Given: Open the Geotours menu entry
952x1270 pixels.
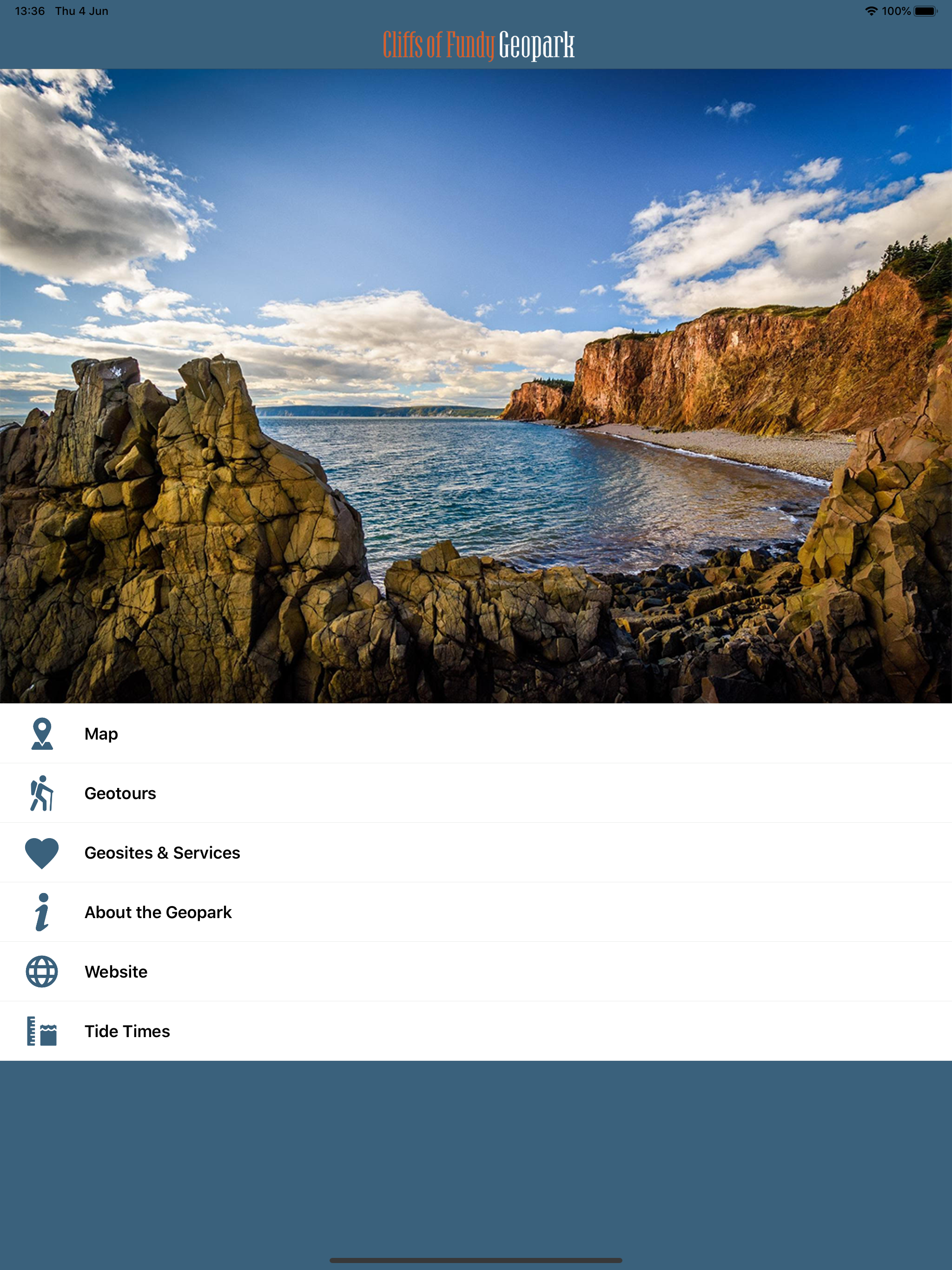Looking at the screenshot, I should [x=476, y=793].
